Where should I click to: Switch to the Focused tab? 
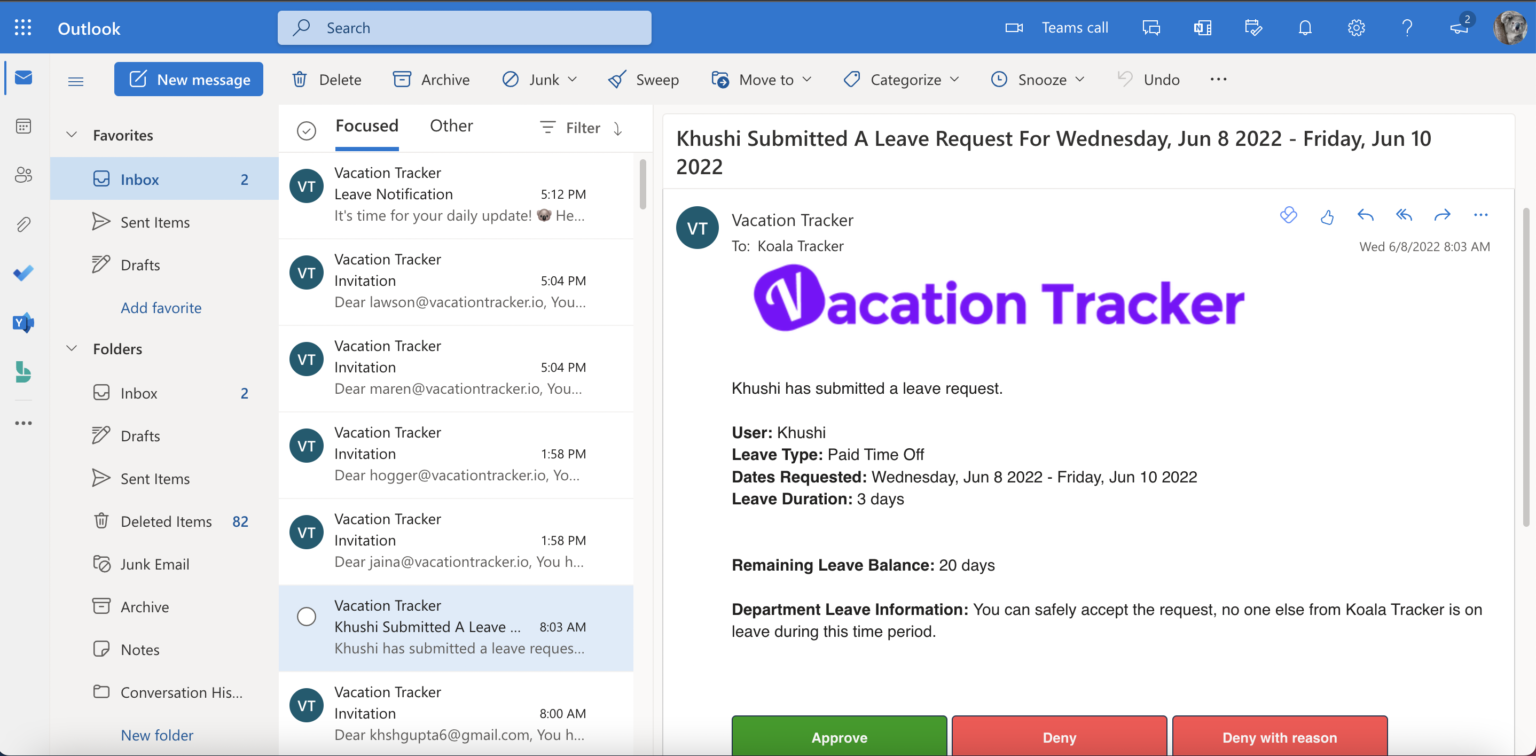(367, 126)
